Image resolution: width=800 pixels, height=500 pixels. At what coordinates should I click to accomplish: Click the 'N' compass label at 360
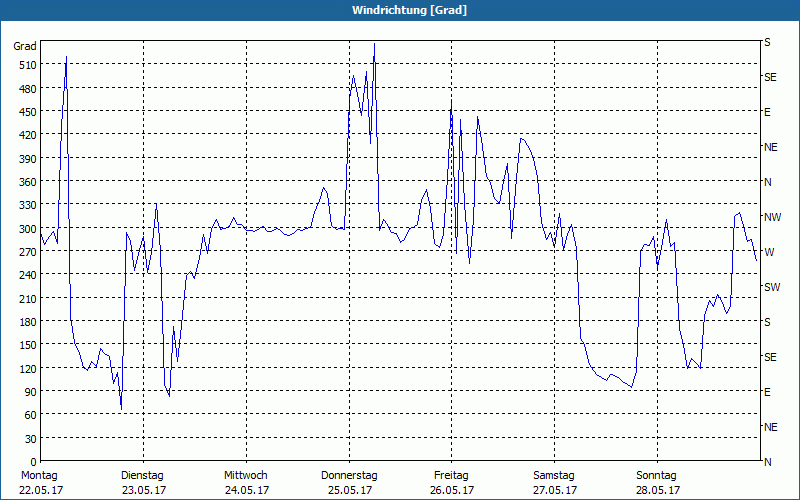(x=768, y=182)
